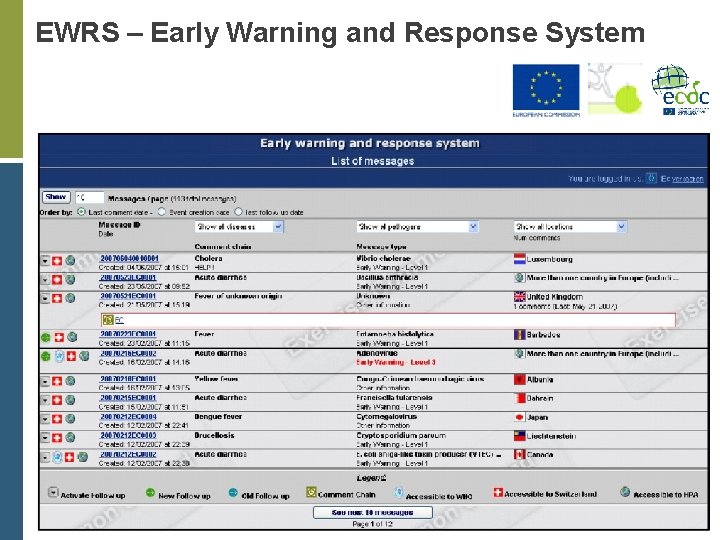This screenshot has height=540, width=720.
Task: Click the green New Follow up icon in the Barbados row
Action: click(x=45, y=338)
